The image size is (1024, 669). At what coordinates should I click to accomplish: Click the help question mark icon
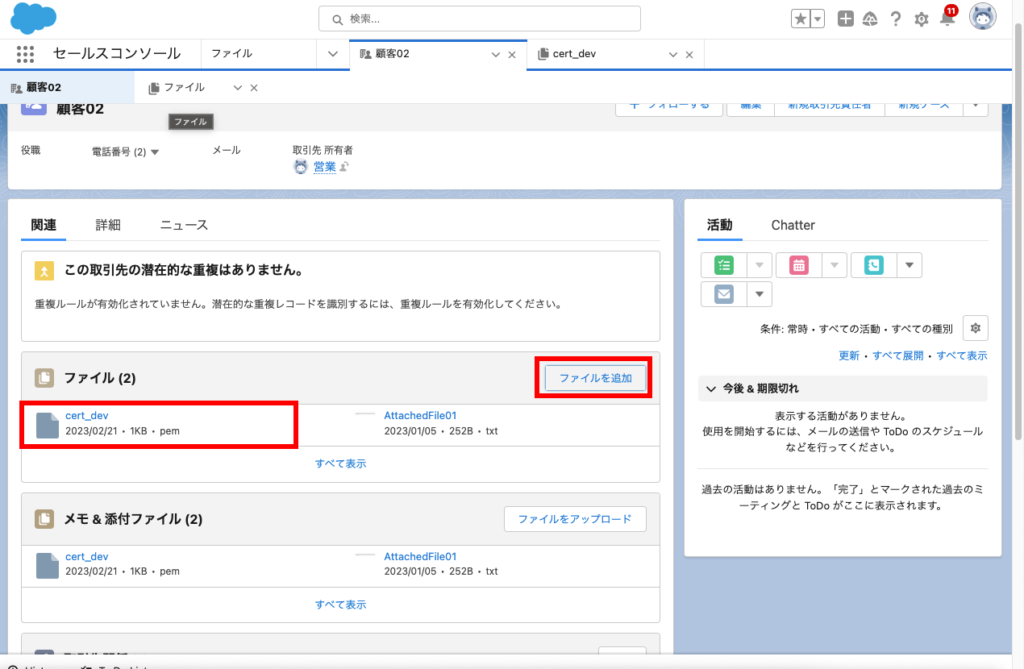click(896, 19)
